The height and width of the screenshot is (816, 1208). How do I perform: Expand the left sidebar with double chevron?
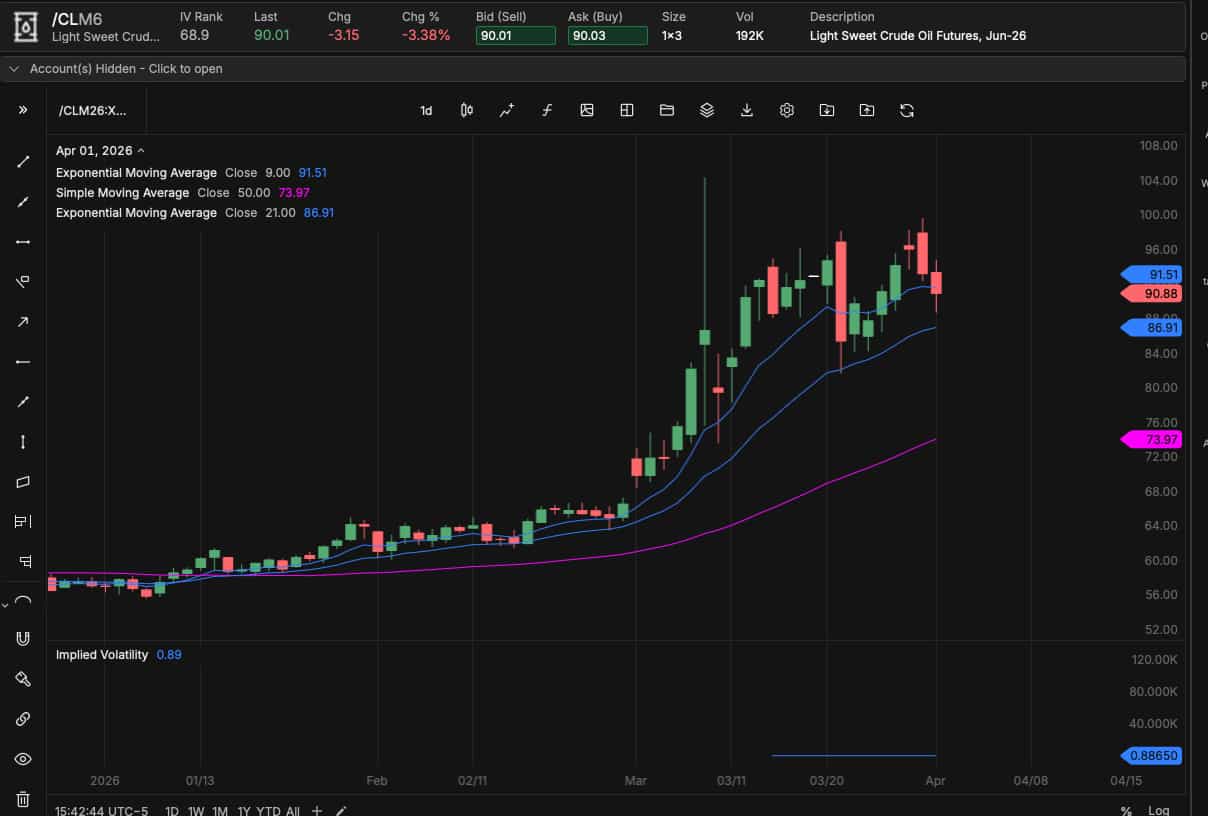coord(23,110)
